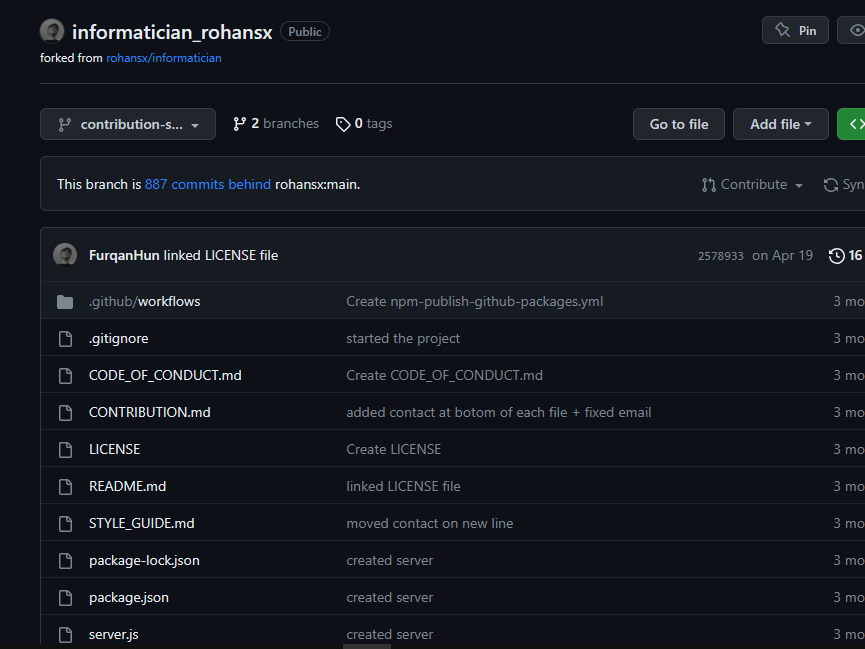This screenshot has width=865, height=649.
Task: Open the 2 branches link
Action: (x=276, y=124)
